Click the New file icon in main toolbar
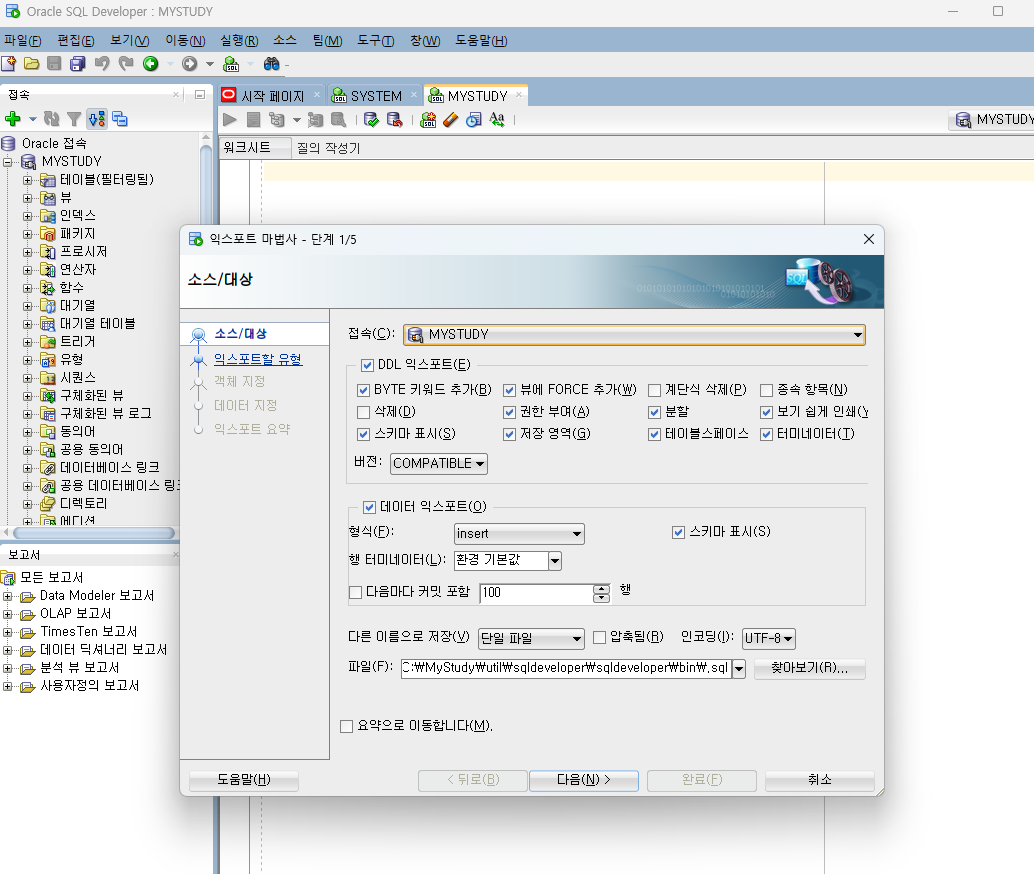 9,63
